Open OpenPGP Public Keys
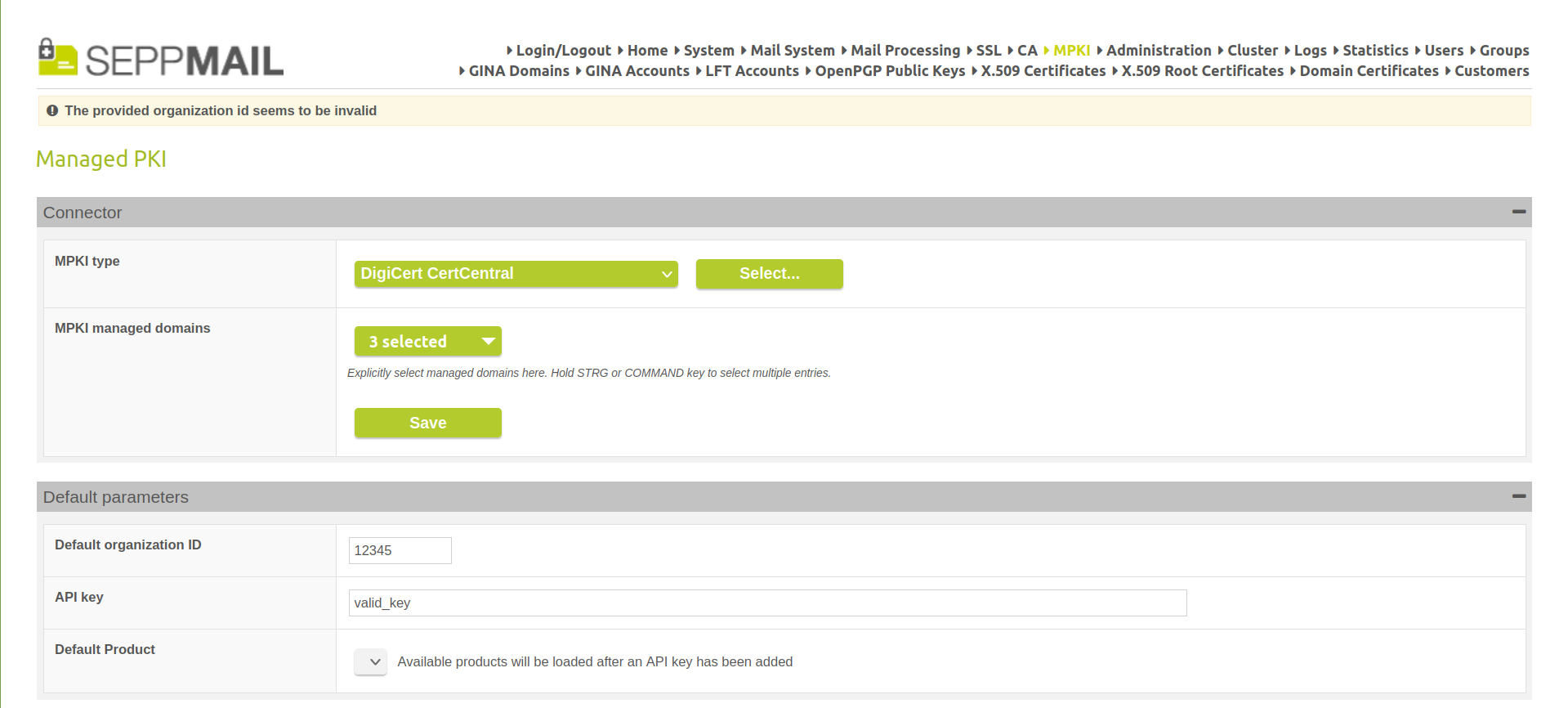 [890, 71]
